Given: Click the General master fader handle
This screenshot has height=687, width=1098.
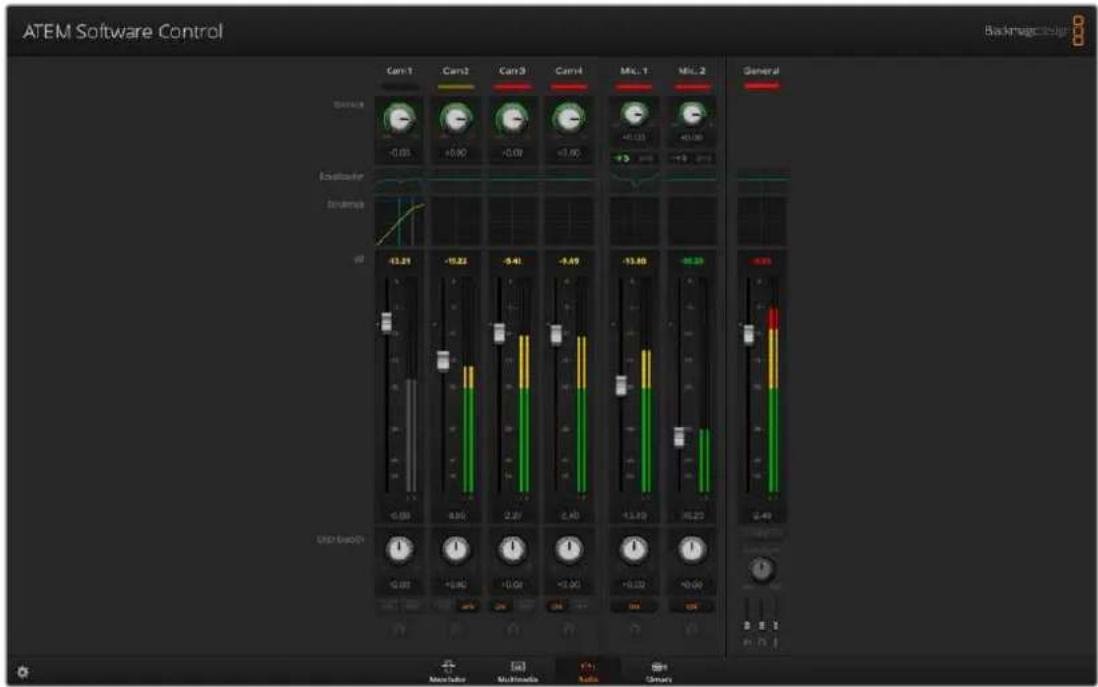Looking at the screenshot, I should tap(749, 335).
